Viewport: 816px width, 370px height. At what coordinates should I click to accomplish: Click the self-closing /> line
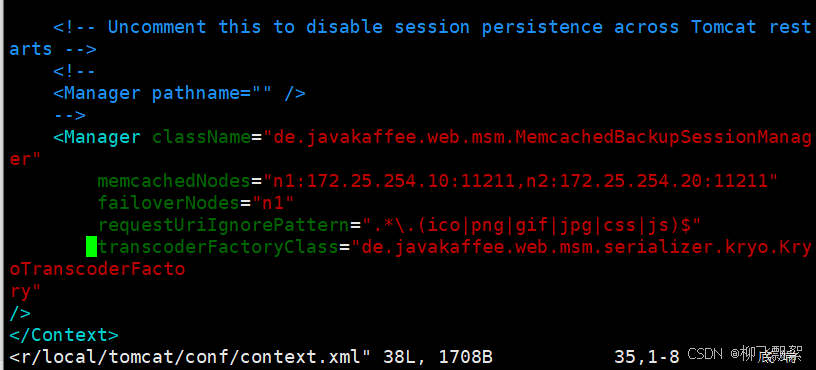point(20,313)
